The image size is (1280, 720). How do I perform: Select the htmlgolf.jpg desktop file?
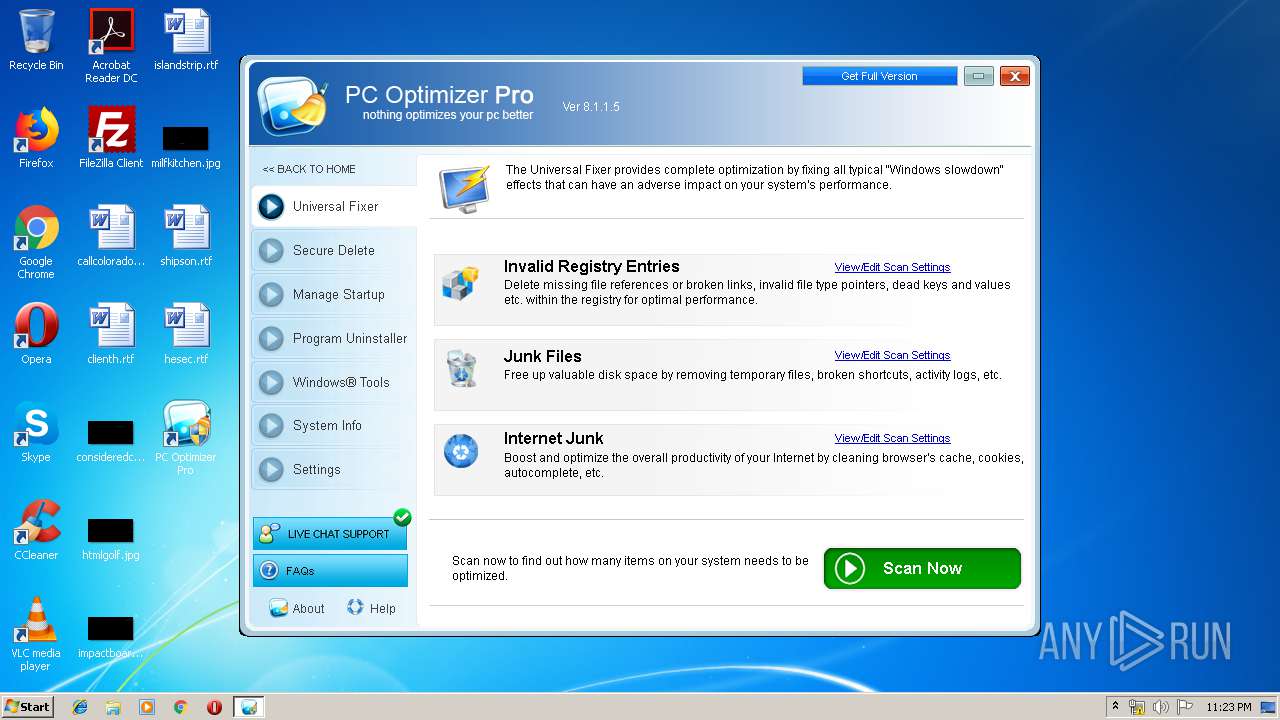tap(111, 540)
